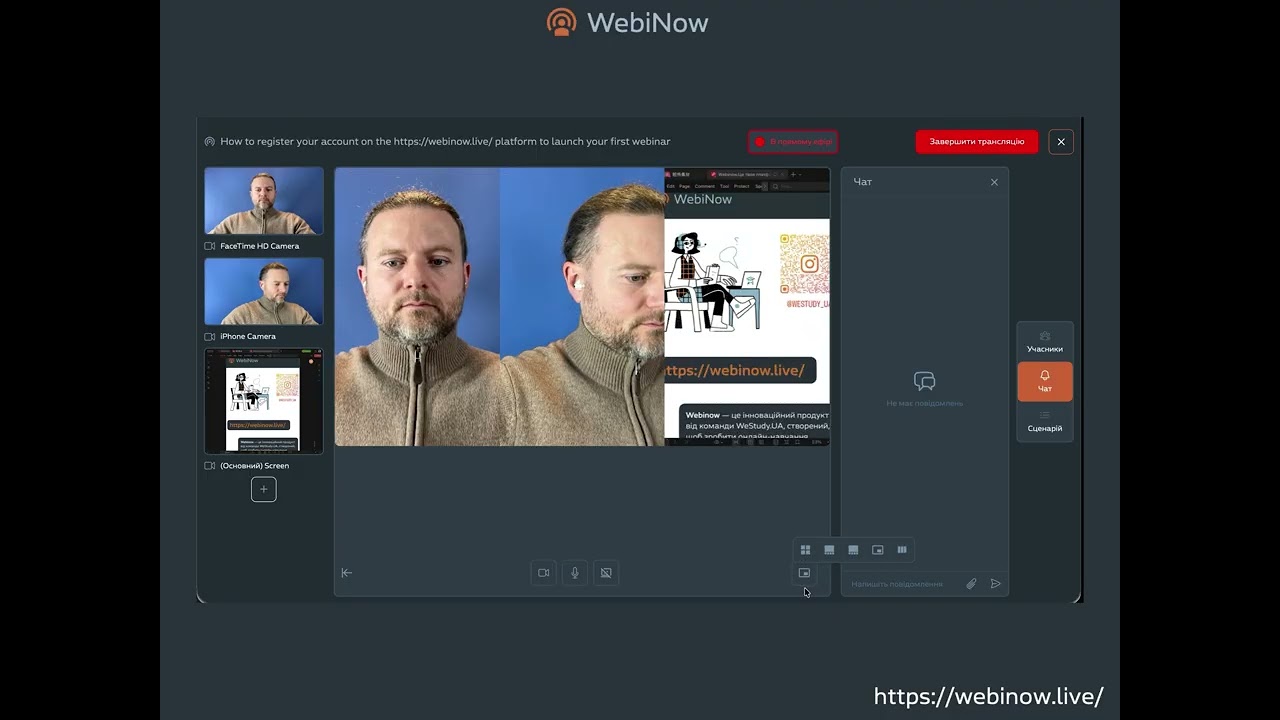Switch to the Чат tab
Viewport: 1280px width, 720px height.
pyautogui.click(x=1045, y=381)
